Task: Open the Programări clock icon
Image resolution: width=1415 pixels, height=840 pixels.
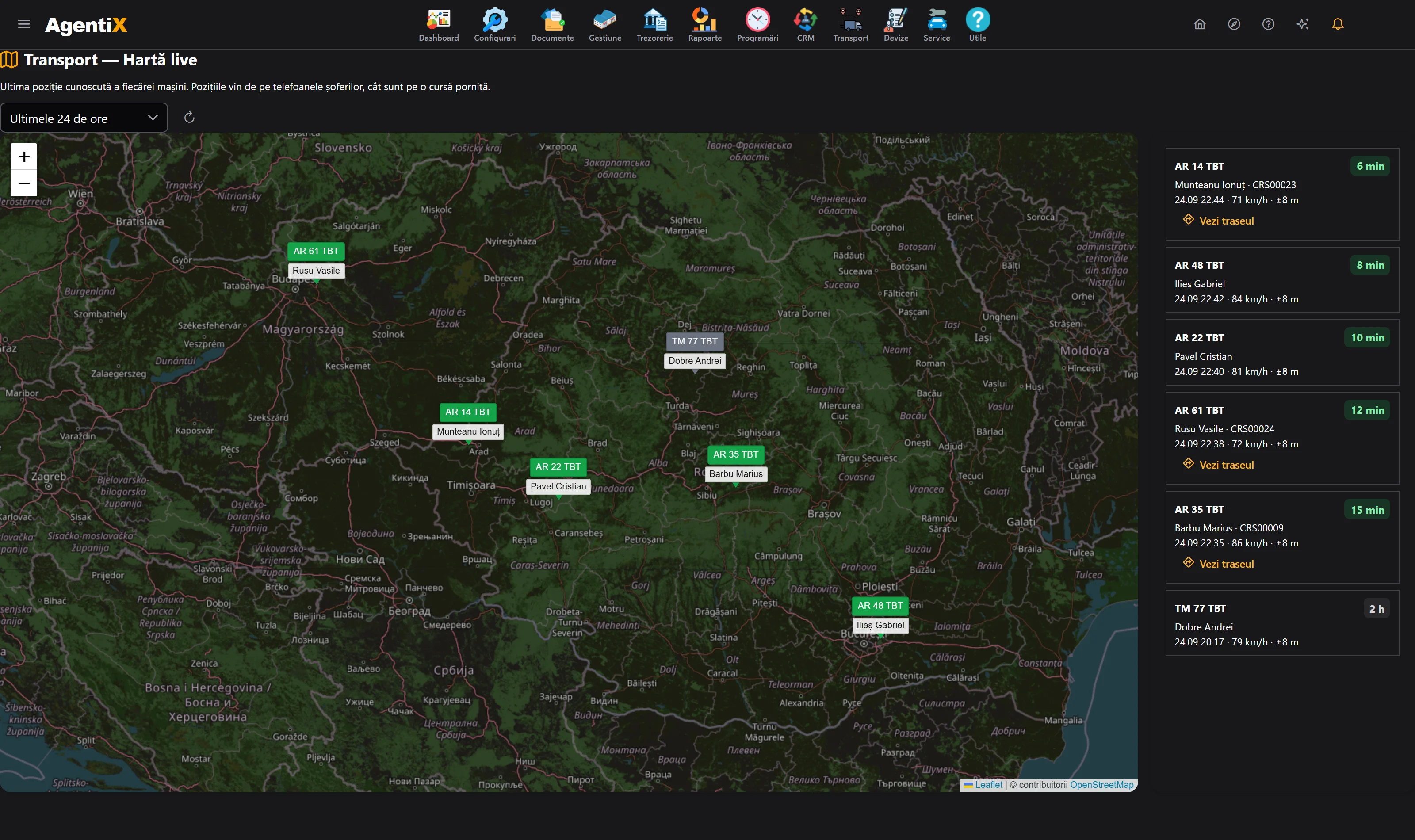Action: click(757, 20)
